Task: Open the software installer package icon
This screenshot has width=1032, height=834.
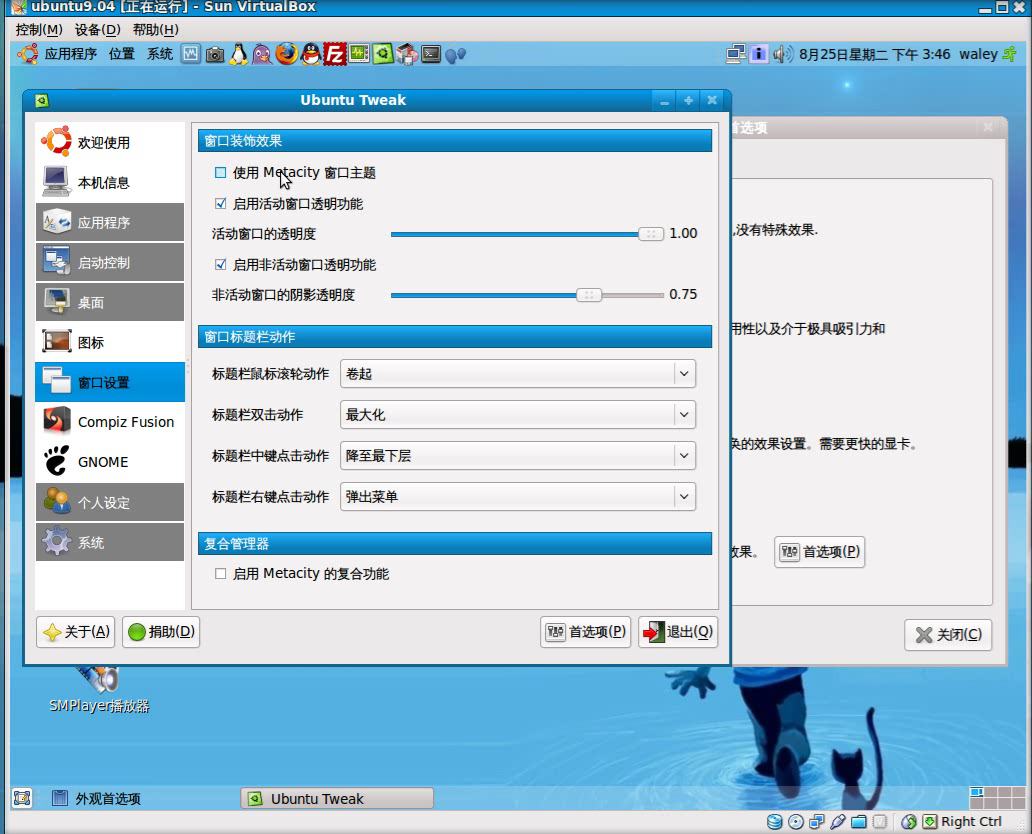Action: tap(407, 54)
